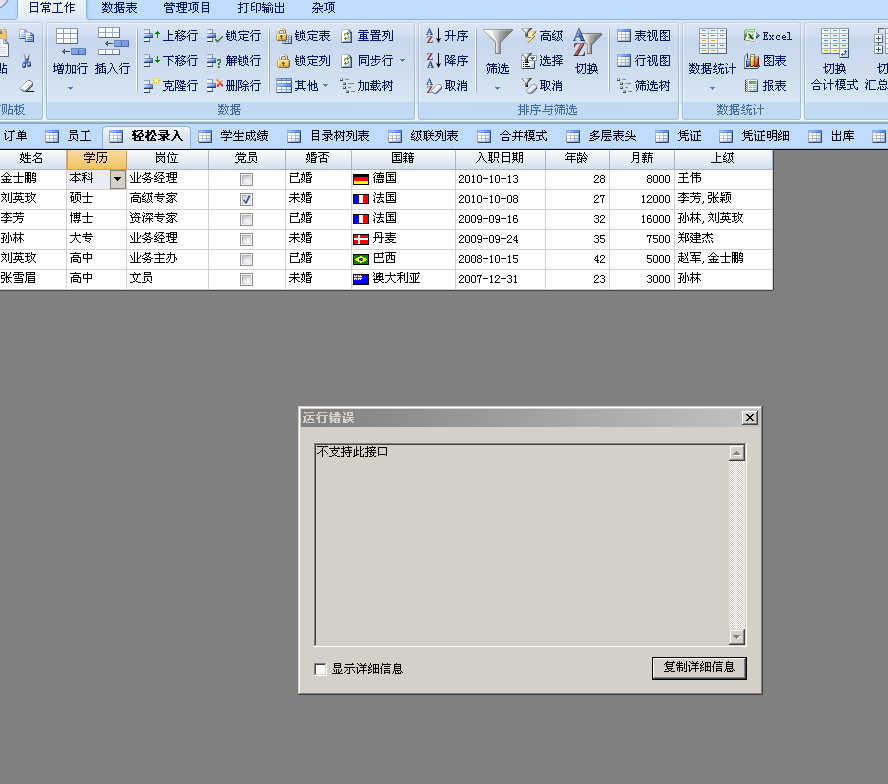Sort ascending with the 升序 icon

434,36
